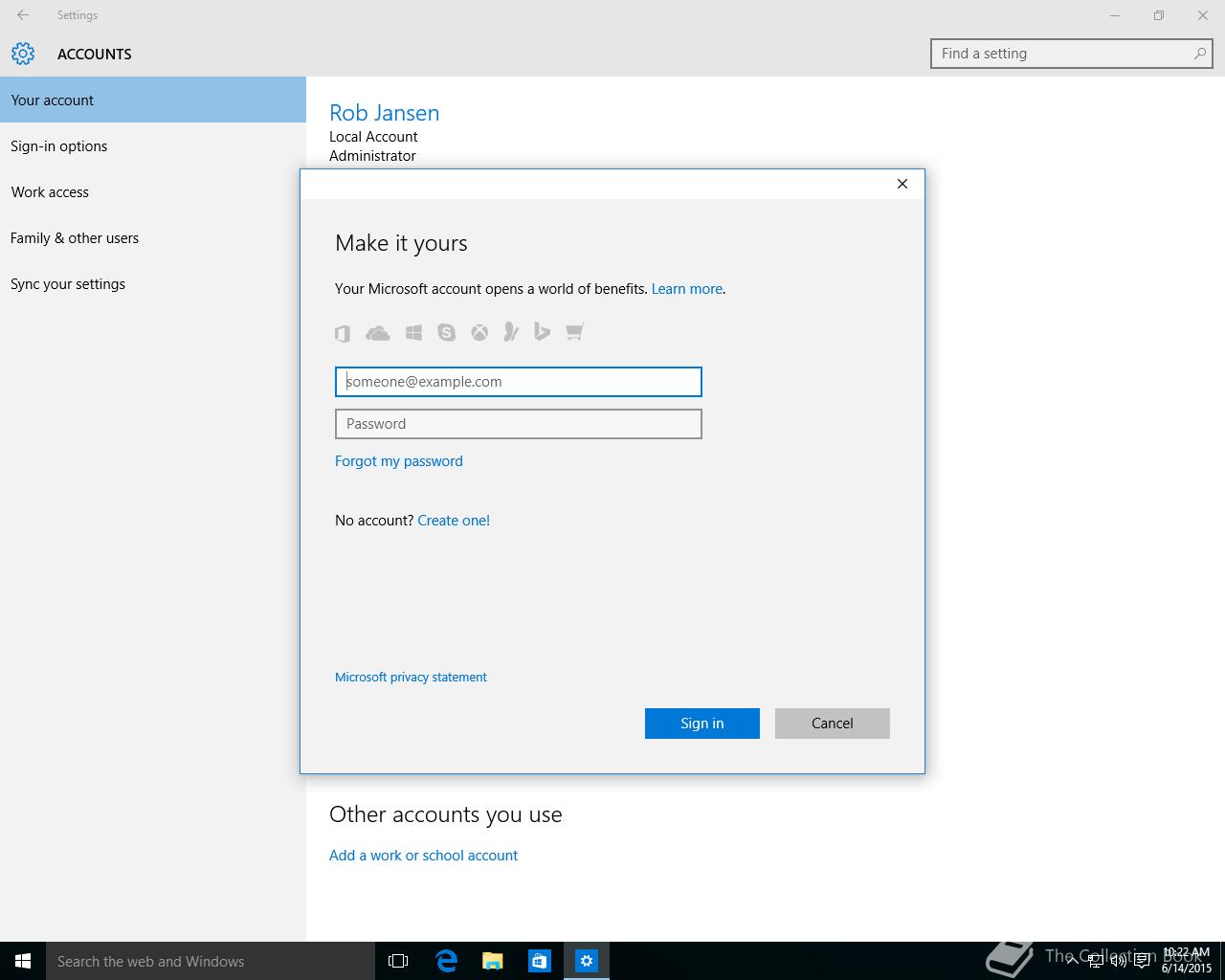Screen dimensions: 1225x980
Task: Click the Find a setting search box
Action: point(1072,54)
